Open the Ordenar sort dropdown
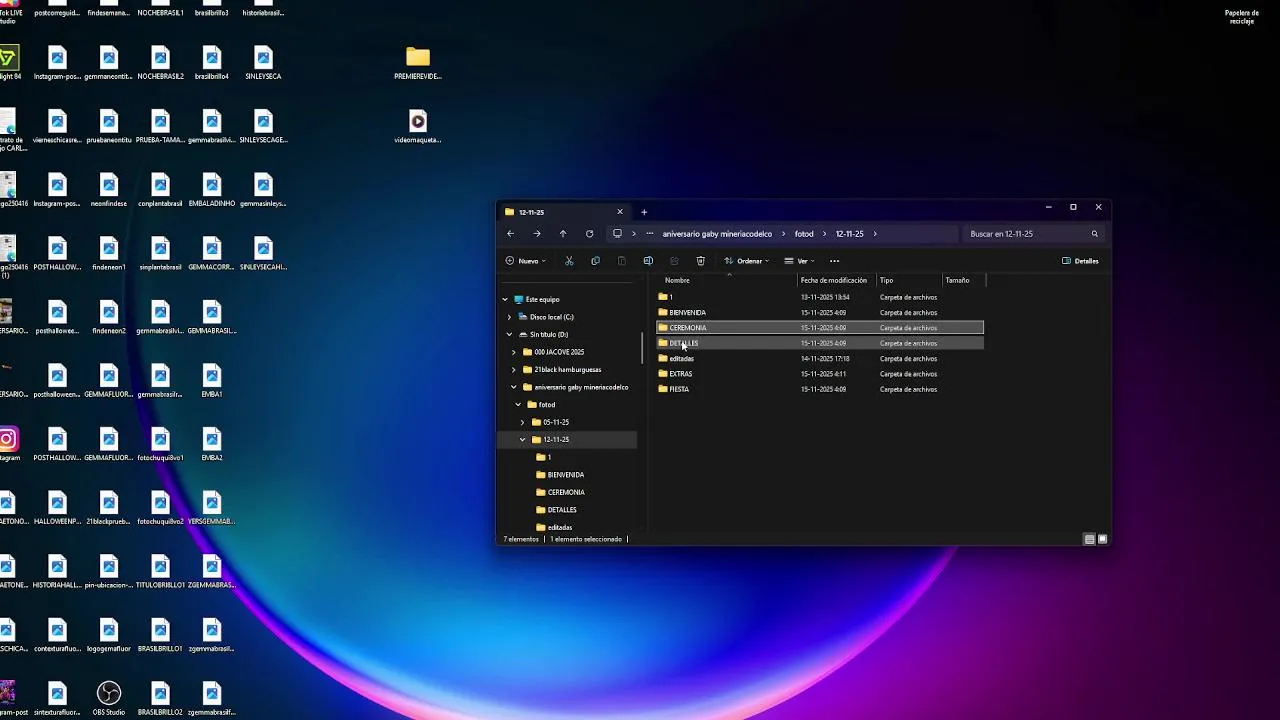1280x720 pixels. (747, 261)
